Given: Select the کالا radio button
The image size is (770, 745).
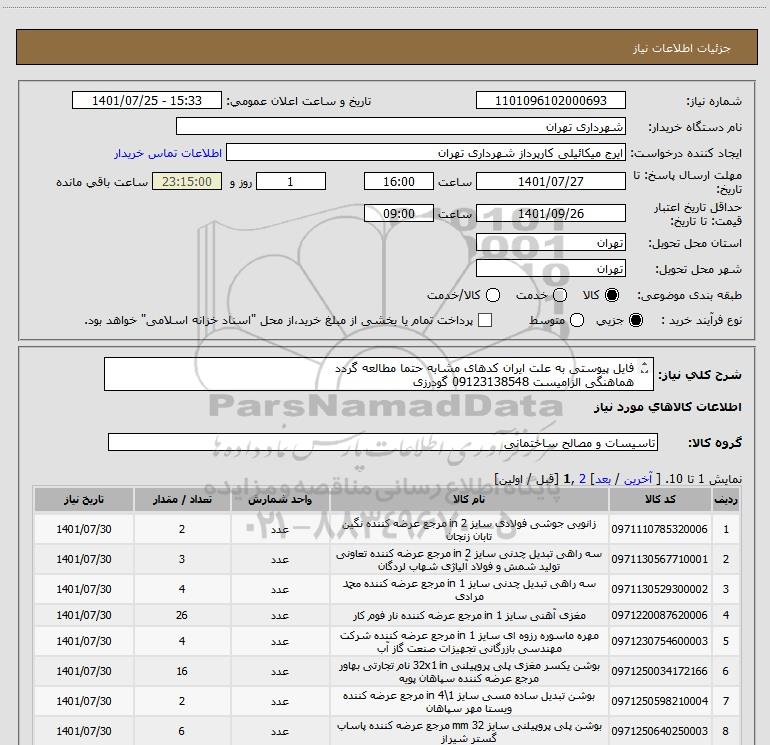Looking at the screenshot, I should [612, 295].
